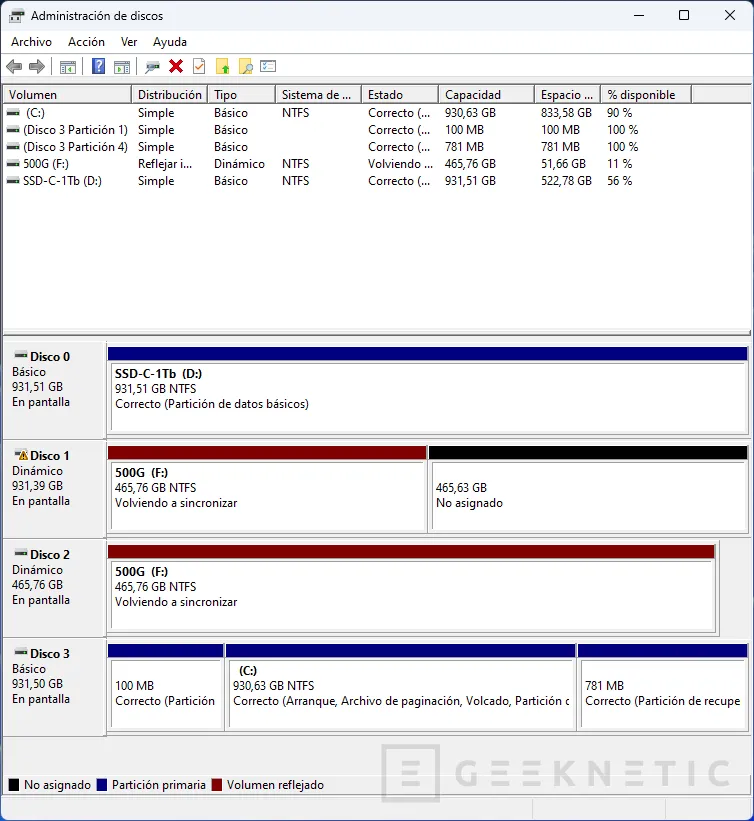Open the Acción menu
The width and height of the screenshot is (754, 821).
pos(86,42)
